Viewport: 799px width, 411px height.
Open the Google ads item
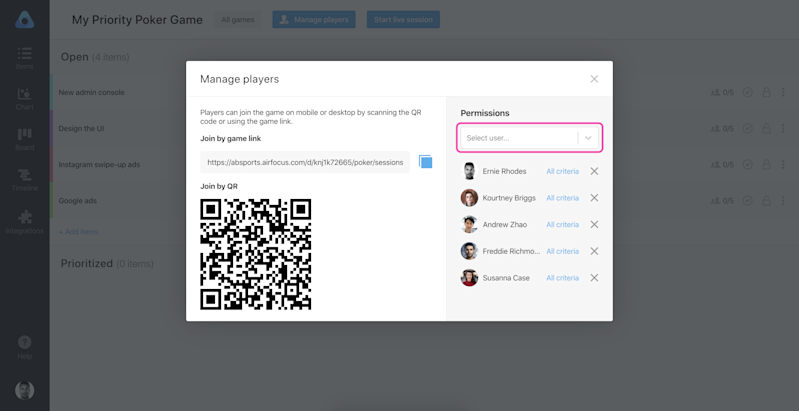coord(77,201)
